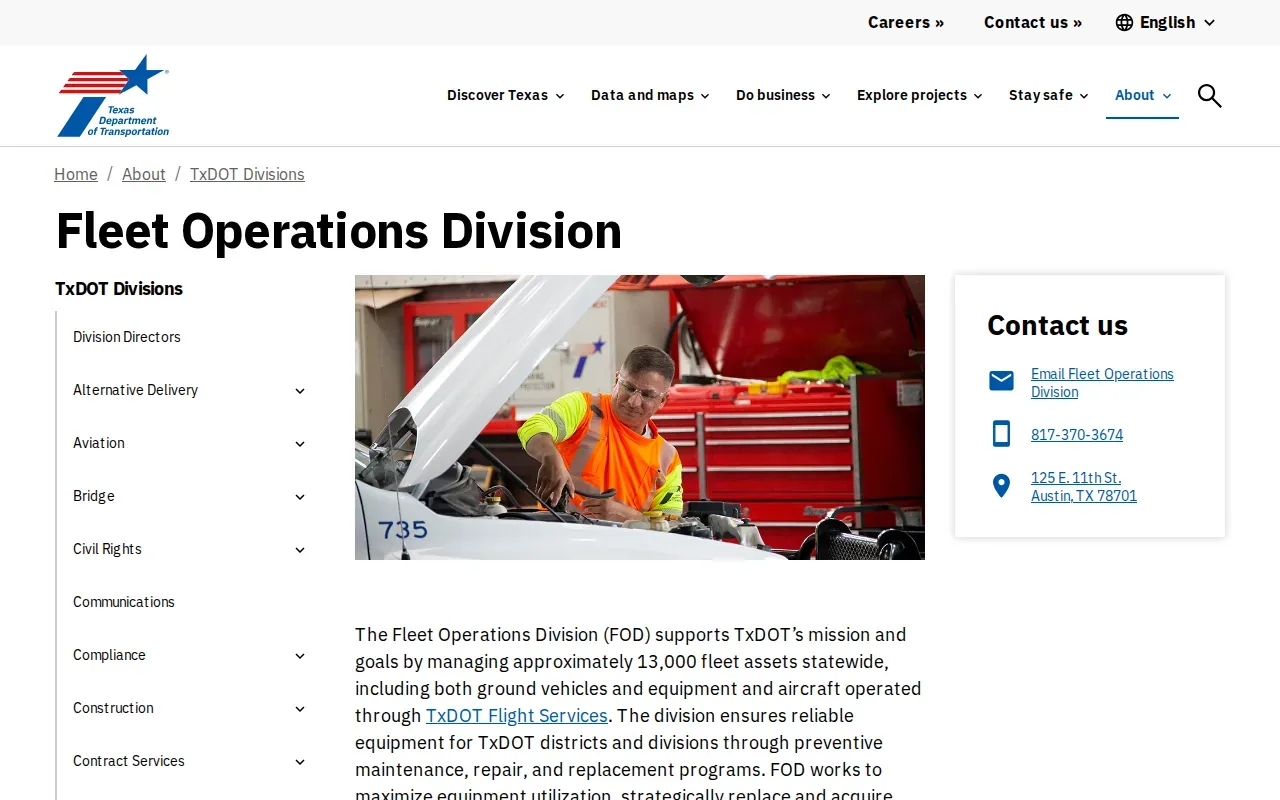Open Communications in the sidebar

tap(124, 602)
